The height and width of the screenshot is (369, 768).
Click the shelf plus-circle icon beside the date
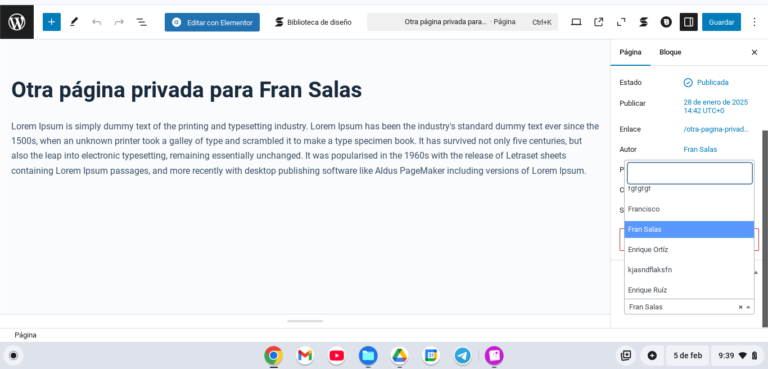pos(652,356)
